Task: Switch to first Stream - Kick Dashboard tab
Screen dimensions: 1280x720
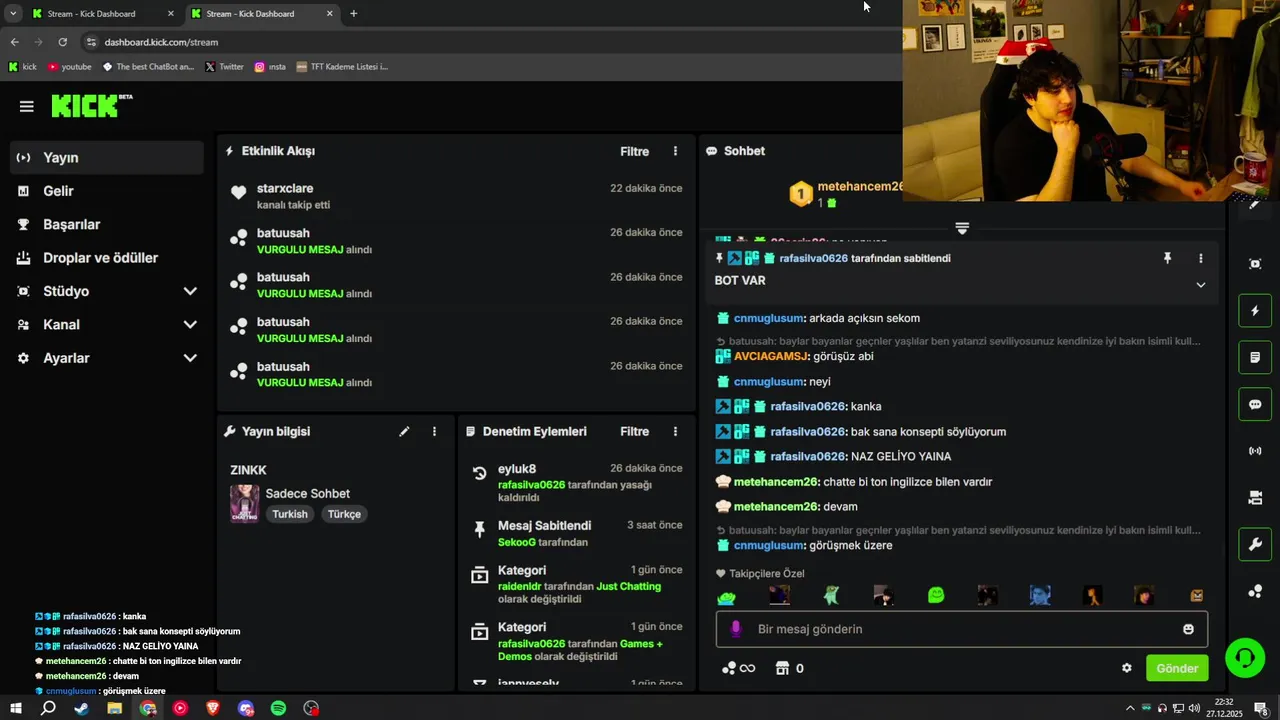Action: [103, 14]
